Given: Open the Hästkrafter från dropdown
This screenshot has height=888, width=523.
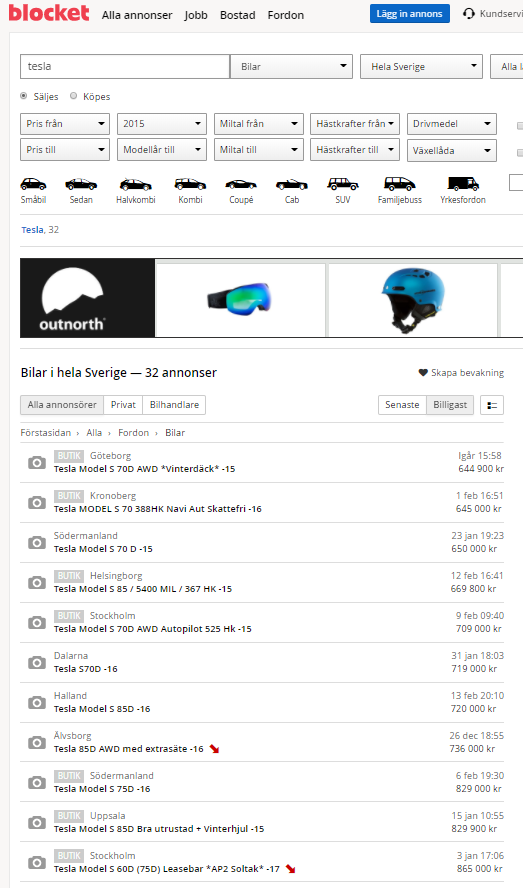Looking at the screenshot, I should point(355,123).
